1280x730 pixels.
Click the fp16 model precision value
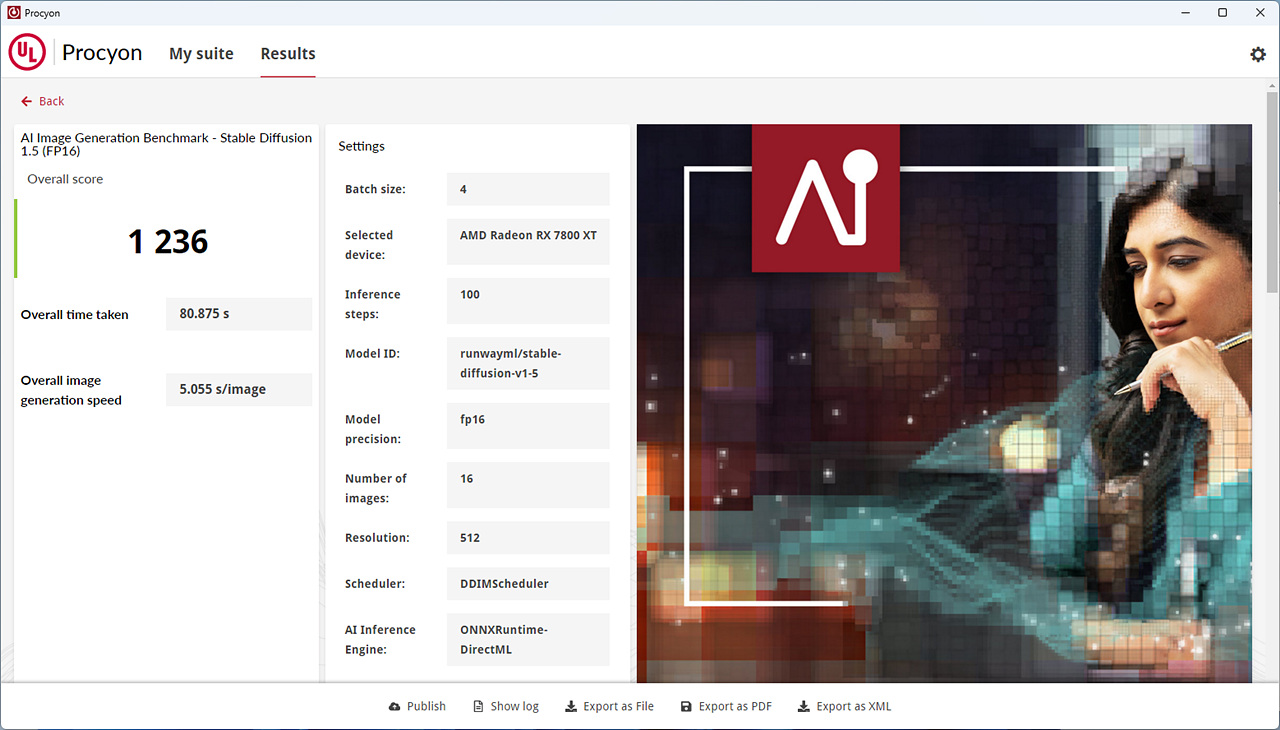[x=528, y=426]
